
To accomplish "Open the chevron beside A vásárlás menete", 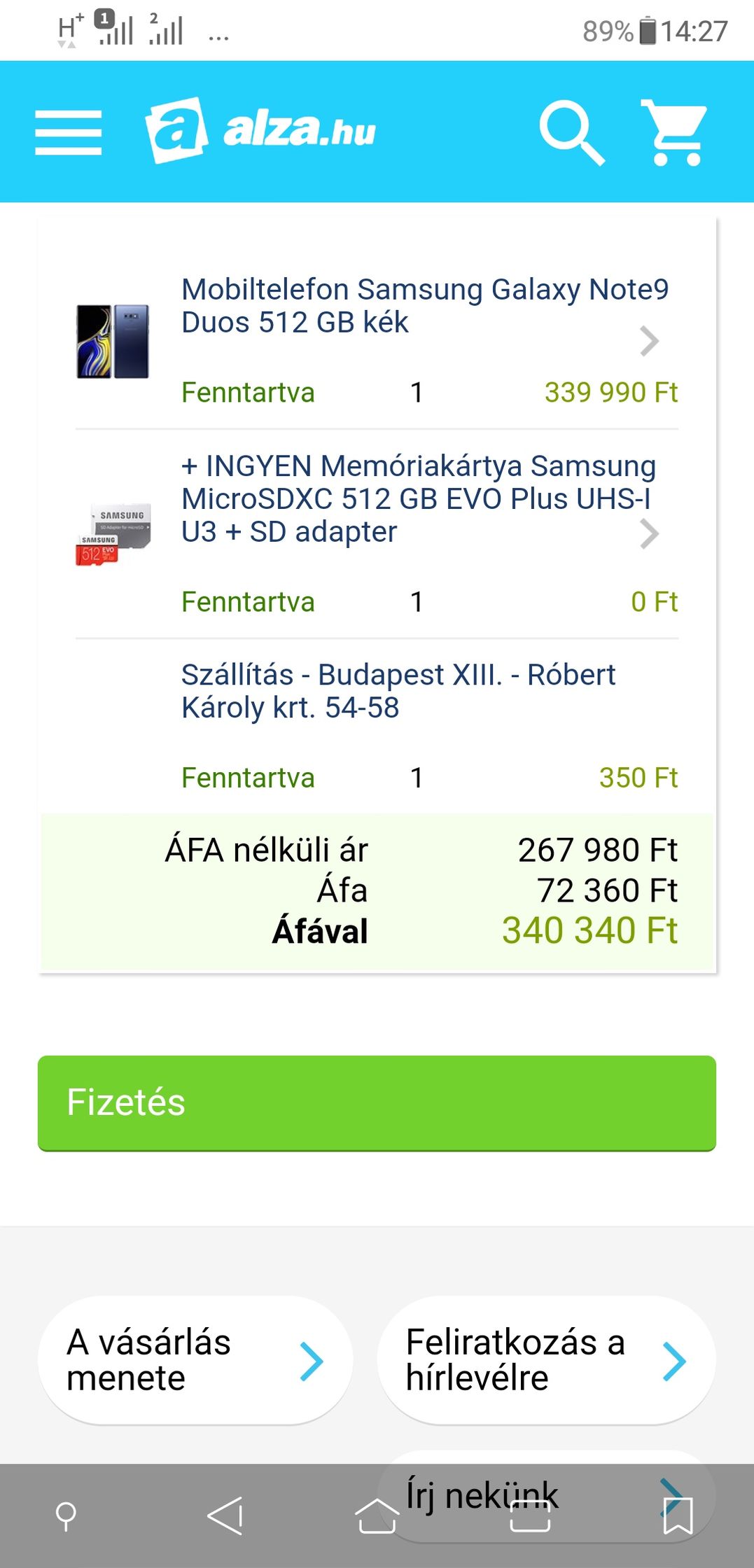I will (x=312, y=1361).
